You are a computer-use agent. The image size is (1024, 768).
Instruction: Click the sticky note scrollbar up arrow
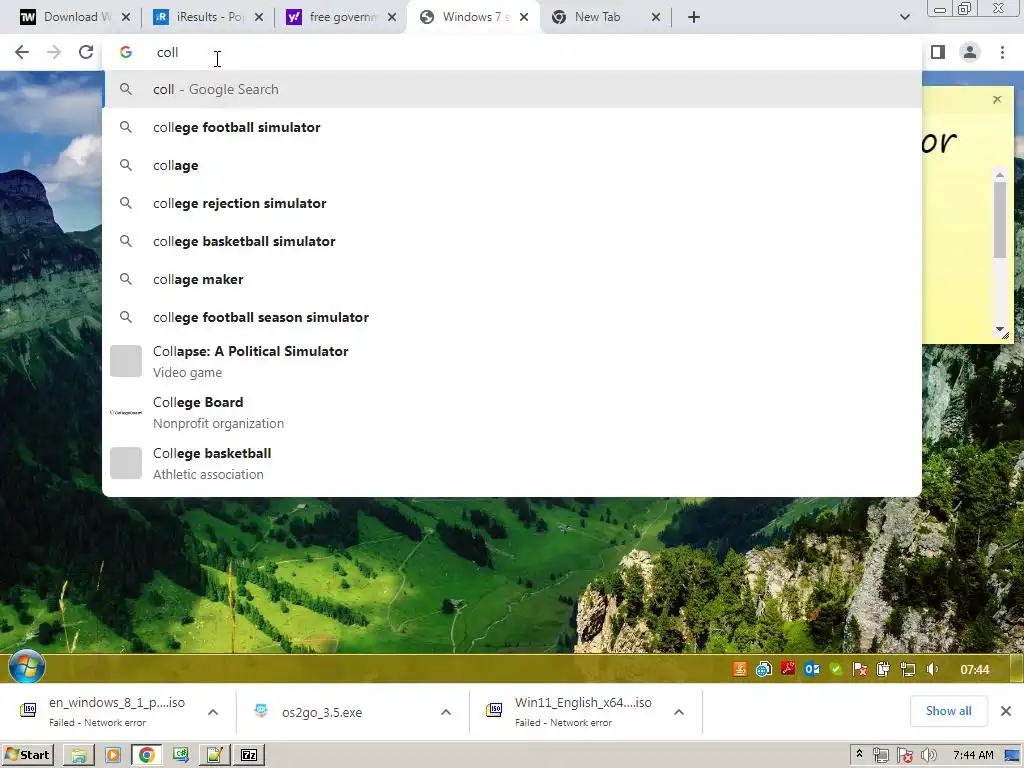coord(1000,175)
